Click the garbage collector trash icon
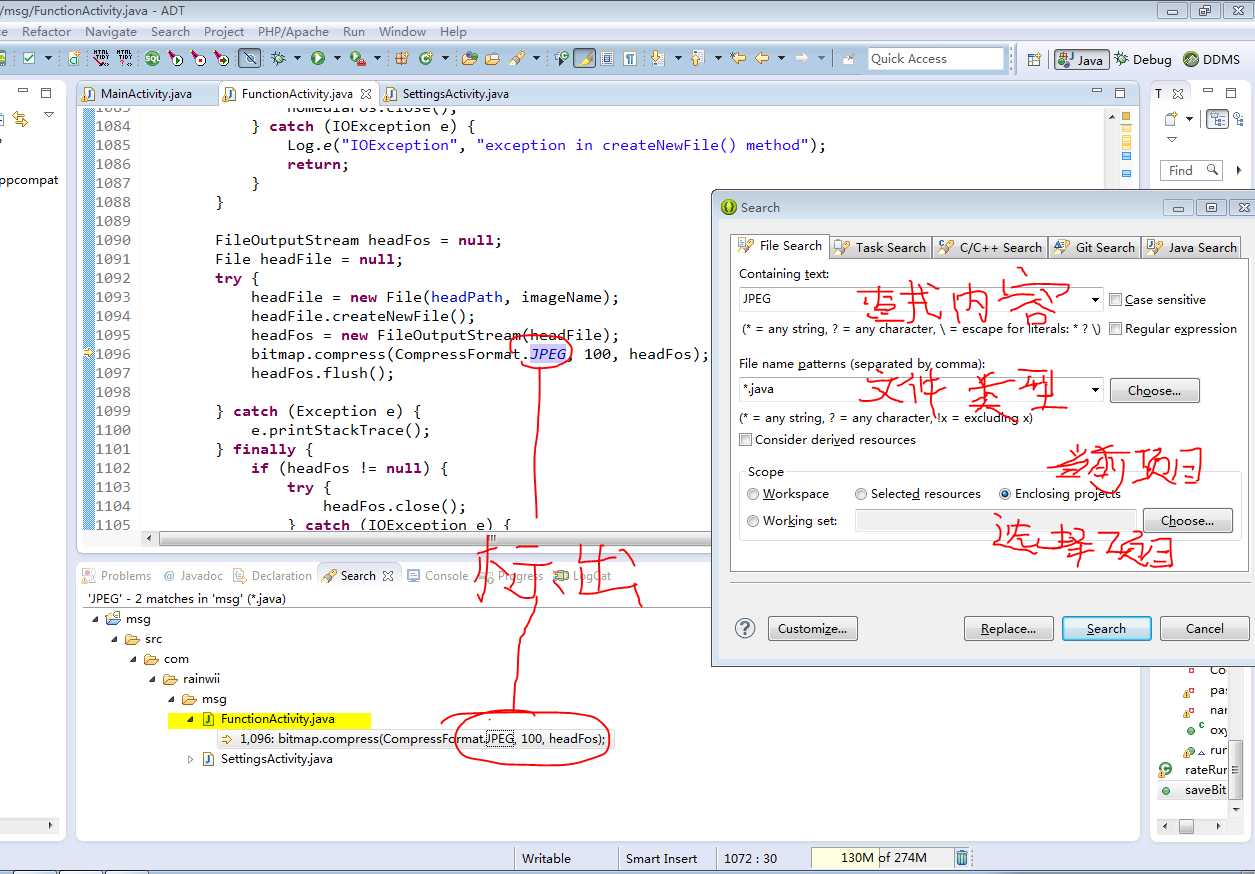The width and height of the screenshot is (1255, 874). point(961,857)
